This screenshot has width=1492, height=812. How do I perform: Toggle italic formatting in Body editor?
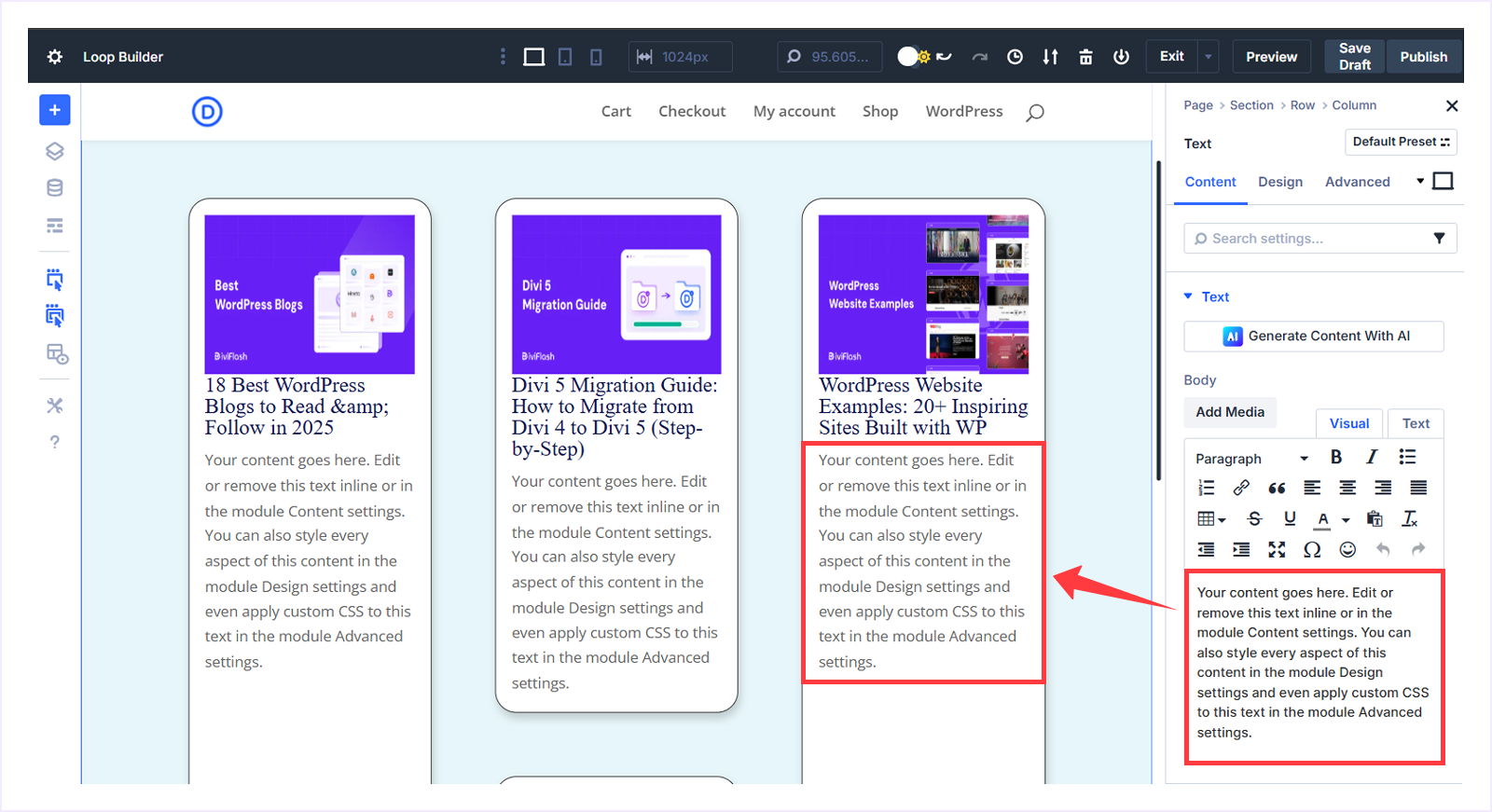pyautogui.click(x=1372, y=457)
